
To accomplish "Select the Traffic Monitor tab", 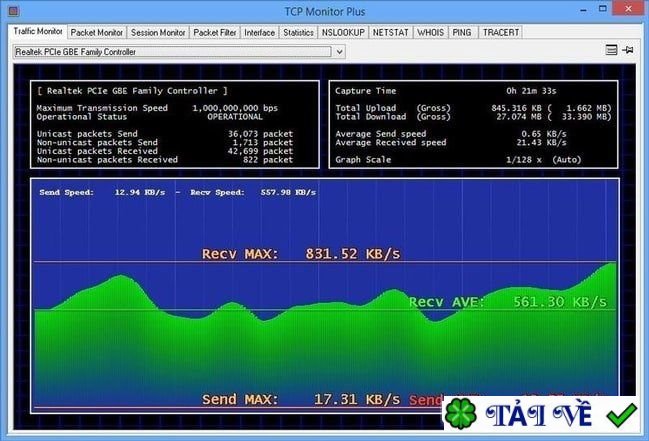I will point(36,32).
